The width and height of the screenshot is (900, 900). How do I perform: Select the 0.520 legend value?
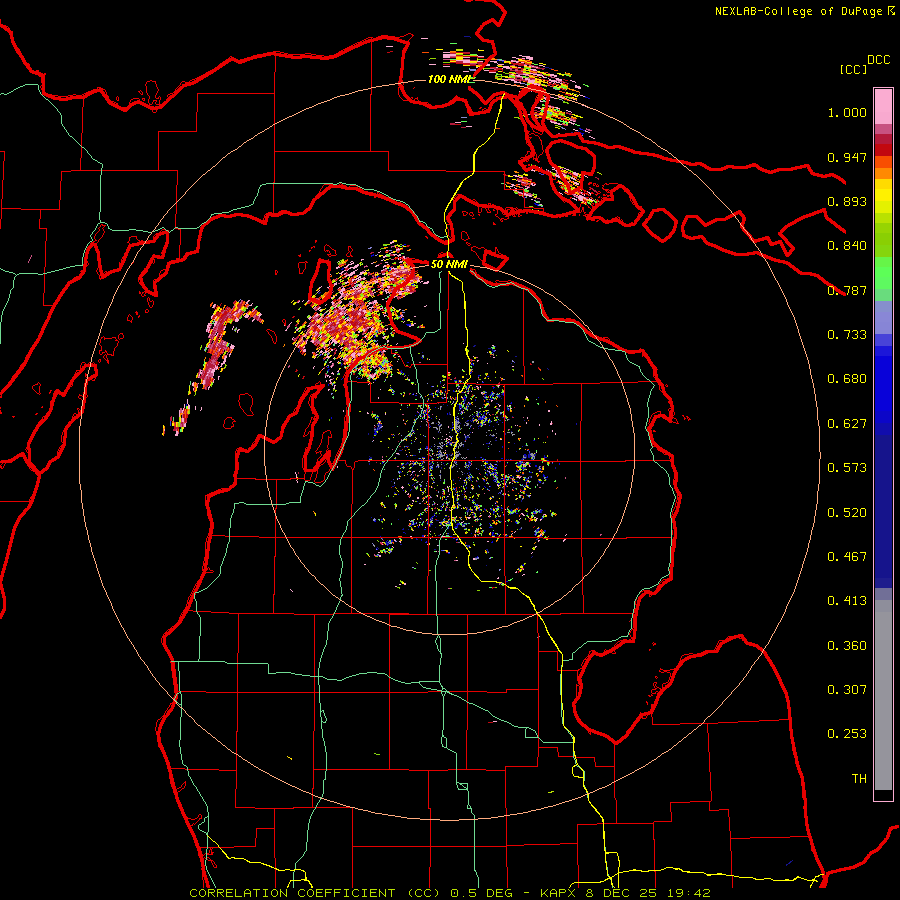(x=847, y=513)
